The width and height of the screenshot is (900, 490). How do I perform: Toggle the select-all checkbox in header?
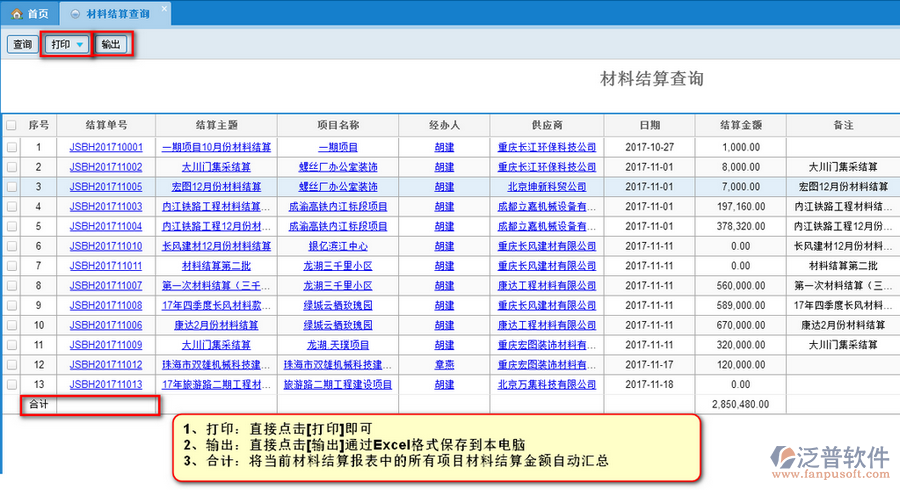[x=12, y=126]
